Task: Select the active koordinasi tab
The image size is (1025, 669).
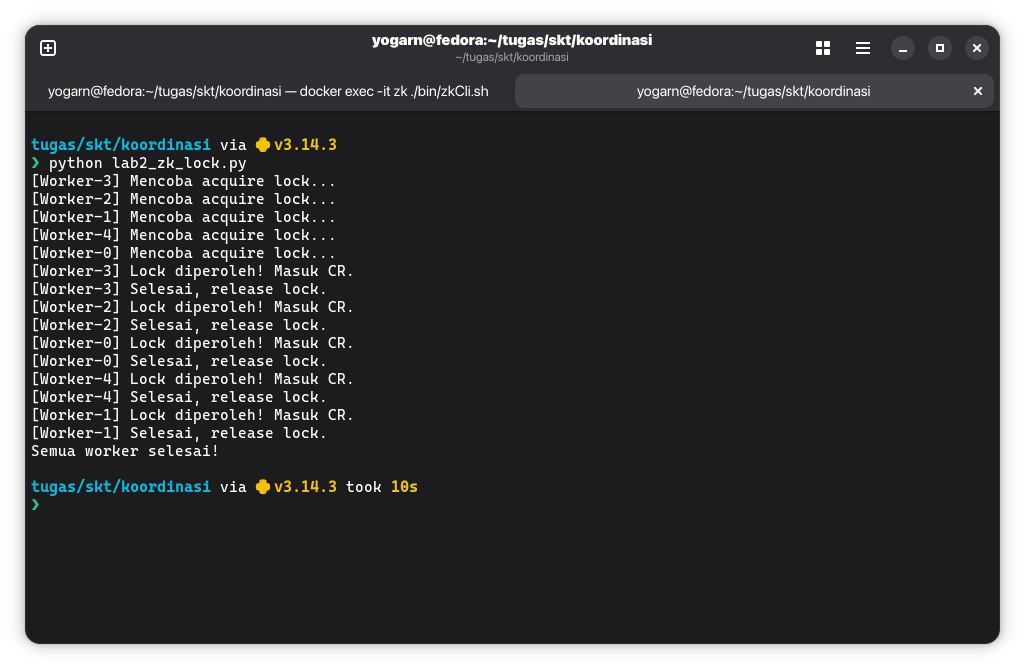Action: [754, 92]
